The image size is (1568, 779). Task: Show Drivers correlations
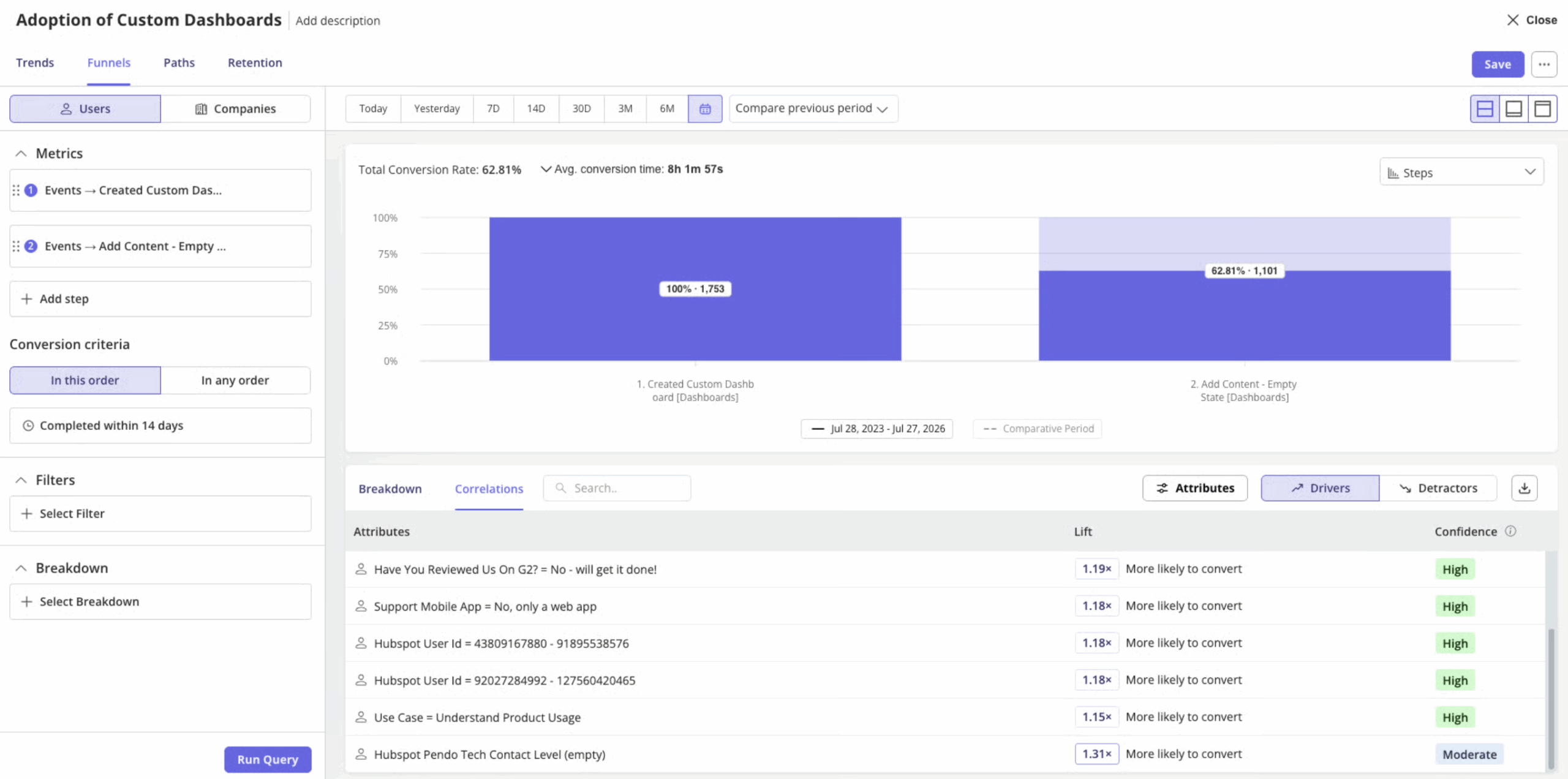pos(1320,488)
